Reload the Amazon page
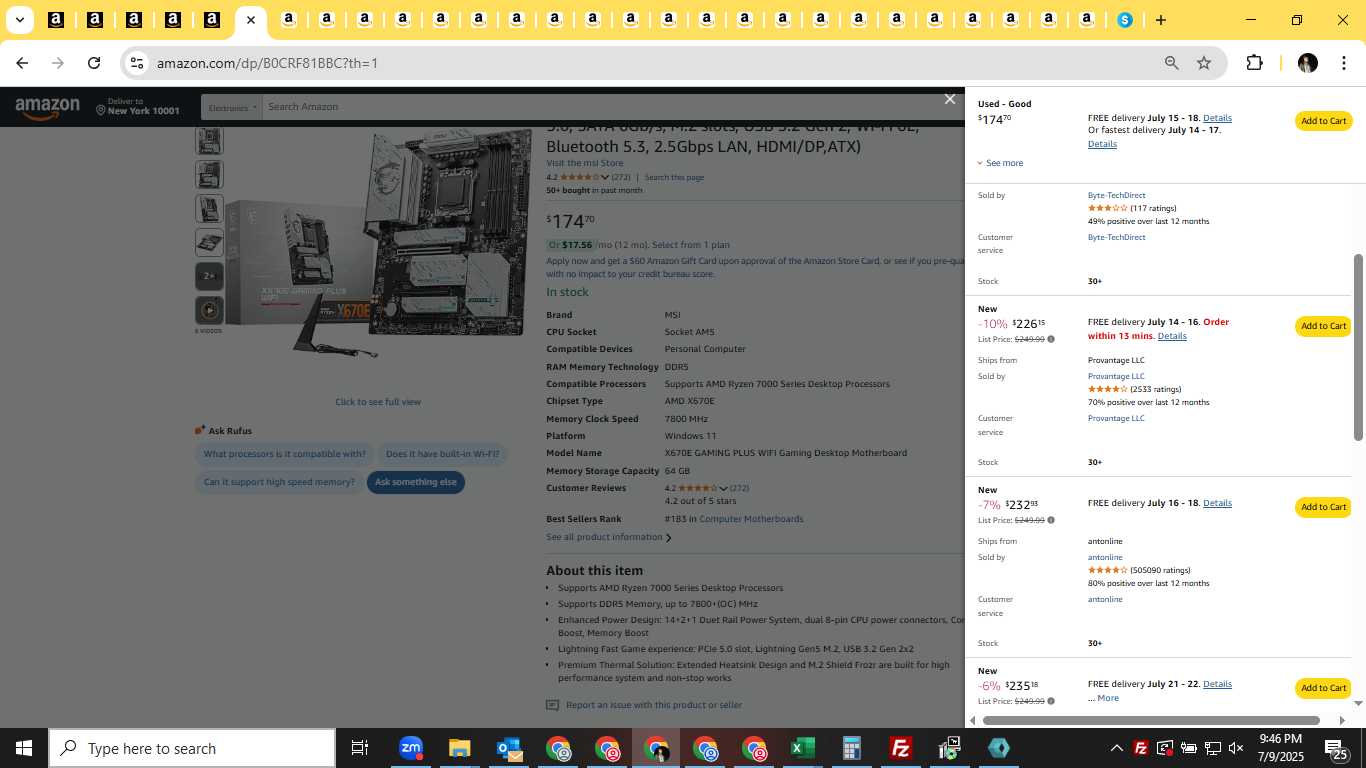 click(x=94, y=63)
